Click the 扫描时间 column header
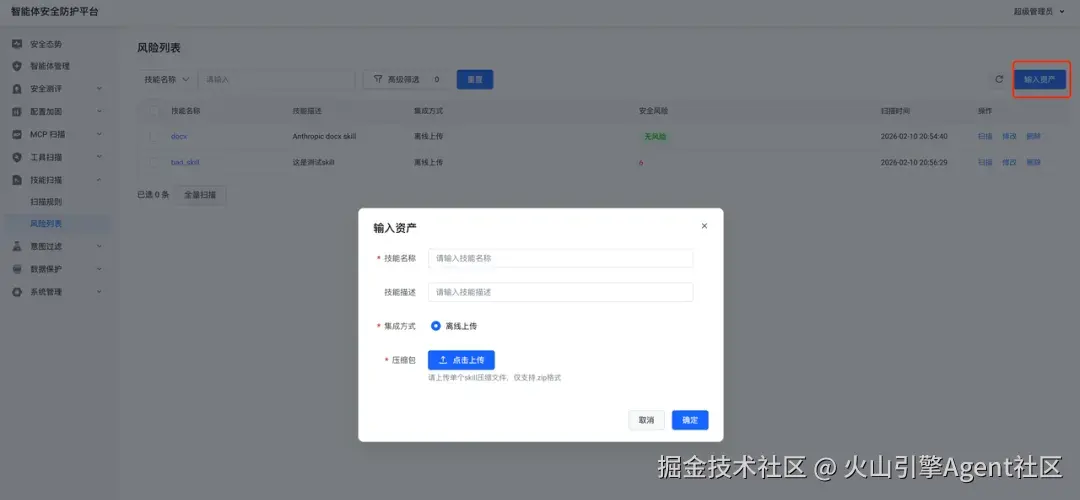Viewport: 1080px width, 500px height. tap(895, 110)
